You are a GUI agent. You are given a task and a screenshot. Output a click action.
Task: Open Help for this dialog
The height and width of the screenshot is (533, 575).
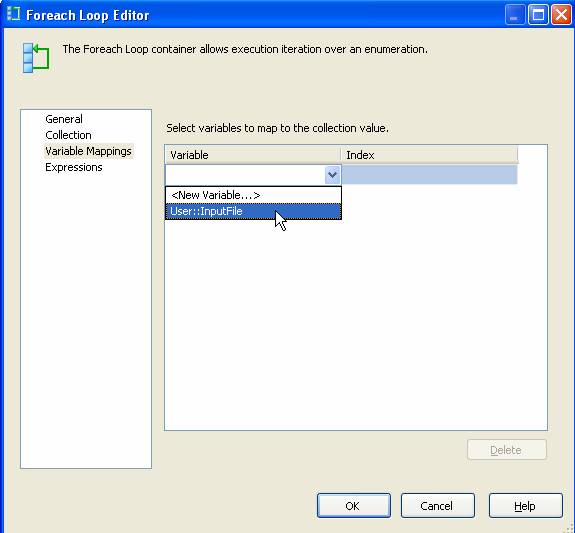pos(525,505)
